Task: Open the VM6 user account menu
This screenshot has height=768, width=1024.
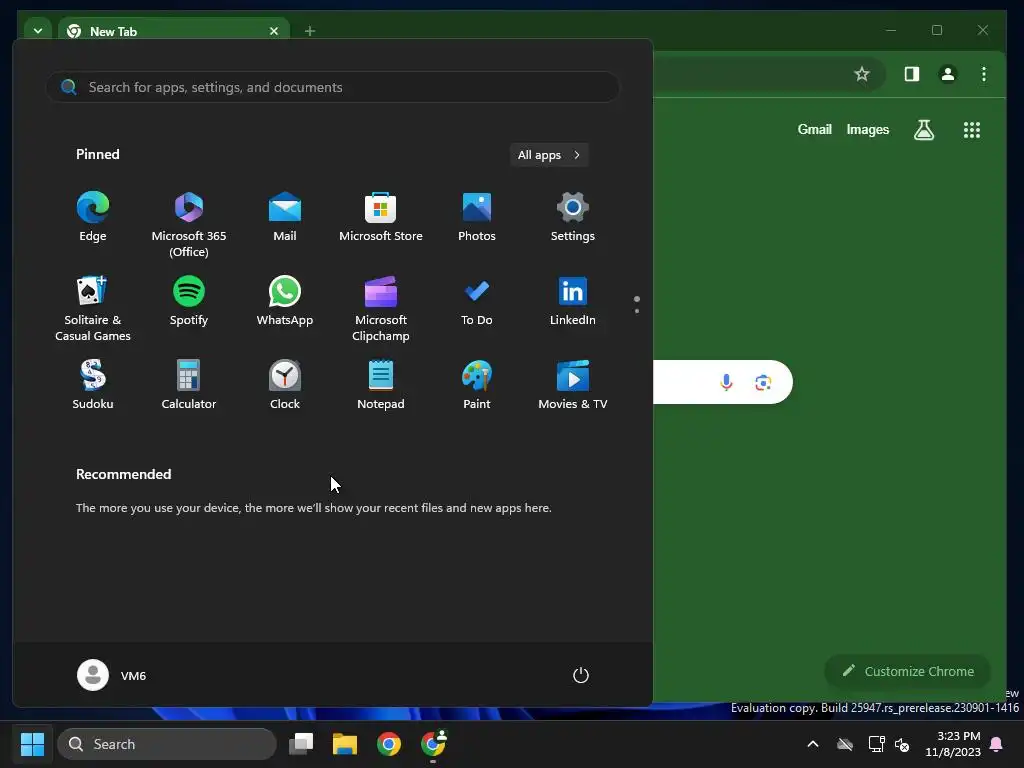Action: (x=112, y=675)
